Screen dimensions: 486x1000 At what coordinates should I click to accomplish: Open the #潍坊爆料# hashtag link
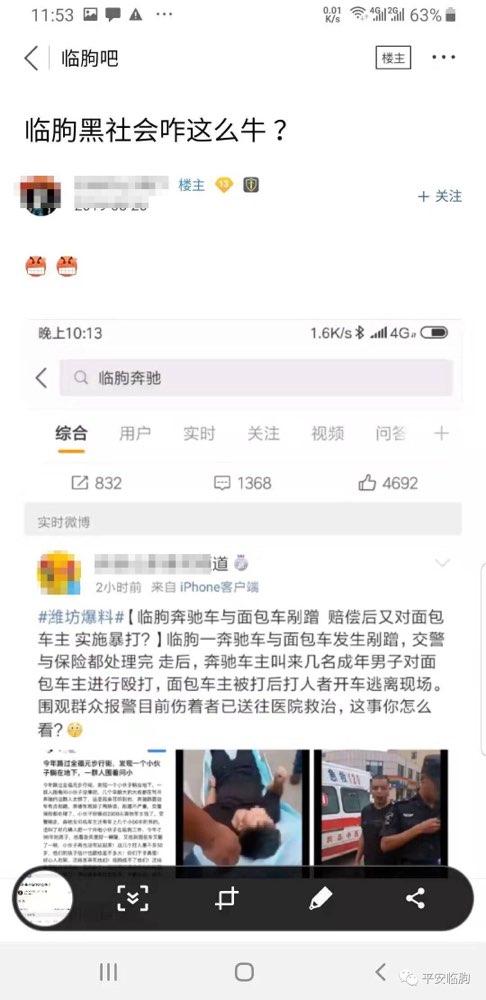point(81,617)
